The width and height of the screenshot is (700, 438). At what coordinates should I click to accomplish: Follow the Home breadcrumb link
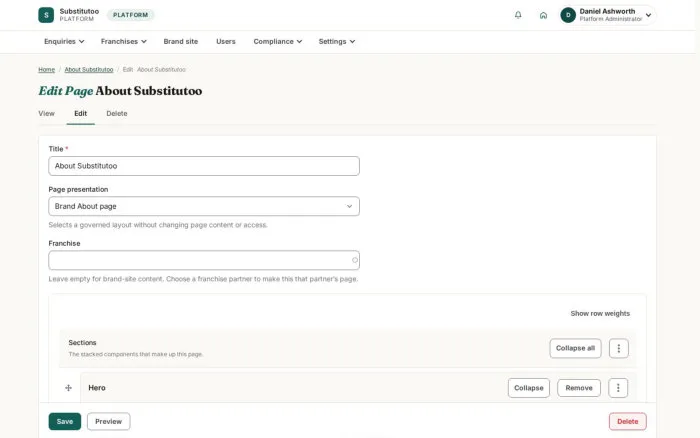point(46,70)
